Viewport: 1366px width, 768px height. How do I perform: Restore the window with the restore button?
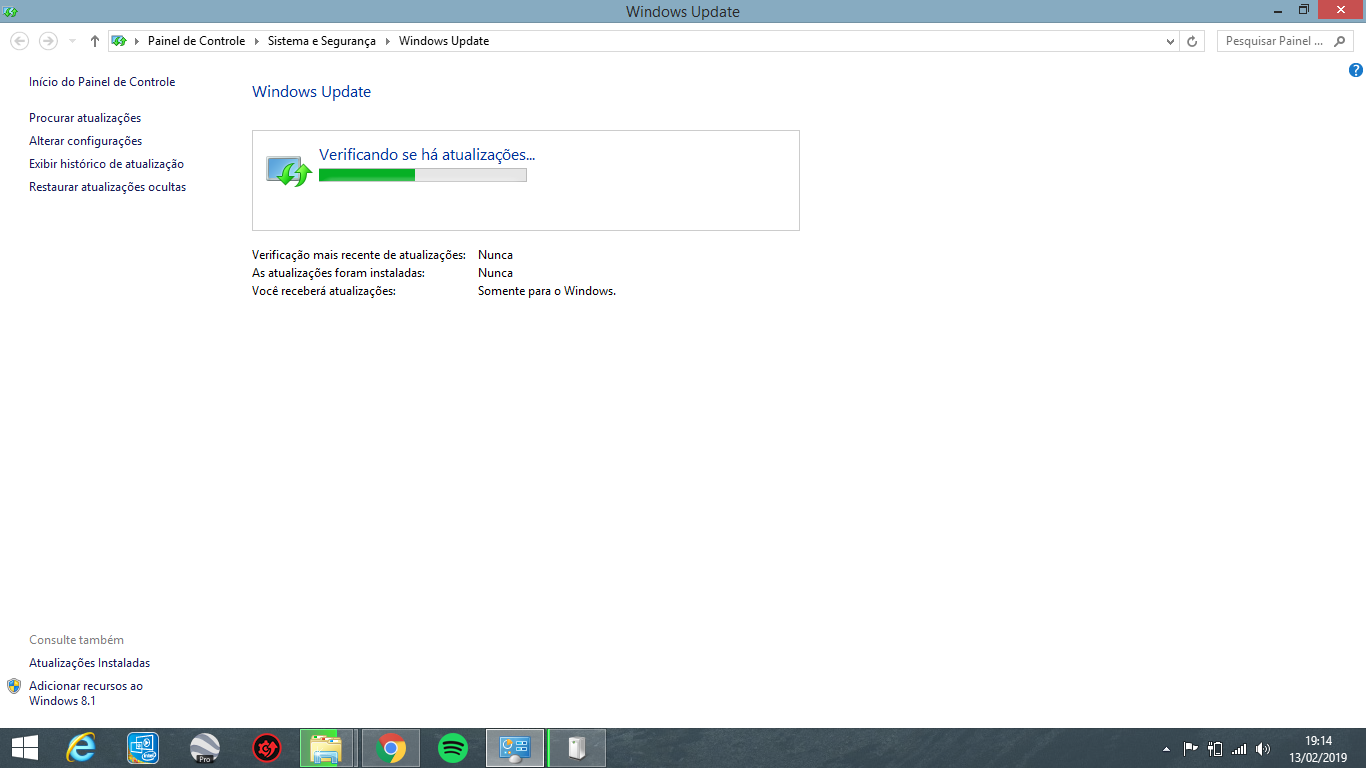point(1304,9)
